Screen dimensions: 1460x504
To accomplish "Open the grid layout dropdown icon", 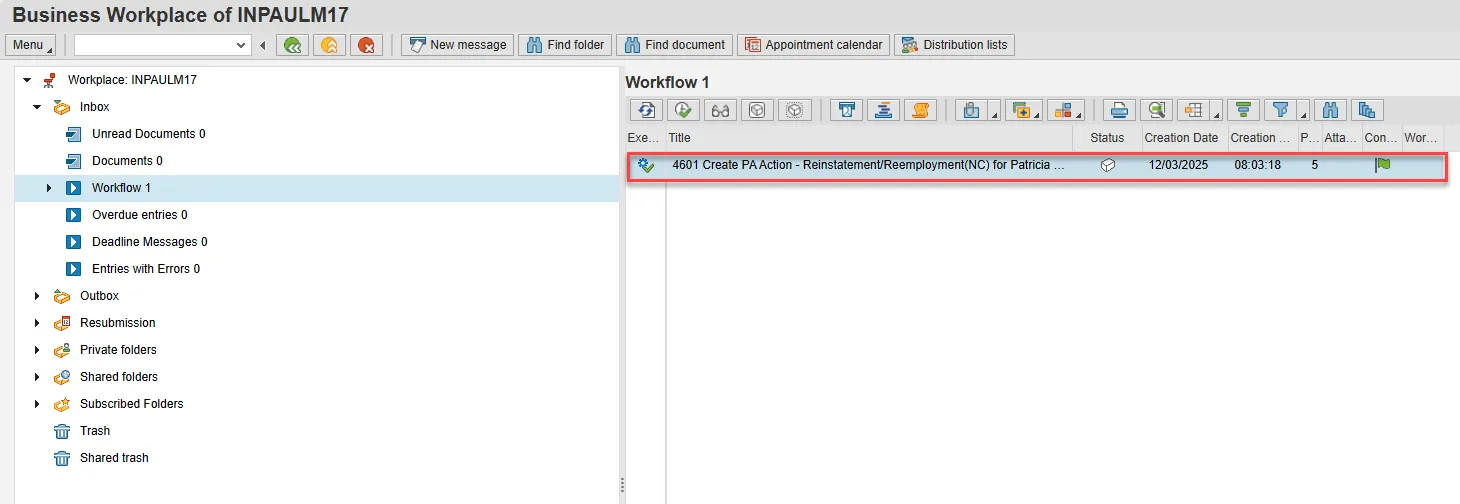I will click(1200, 110).
